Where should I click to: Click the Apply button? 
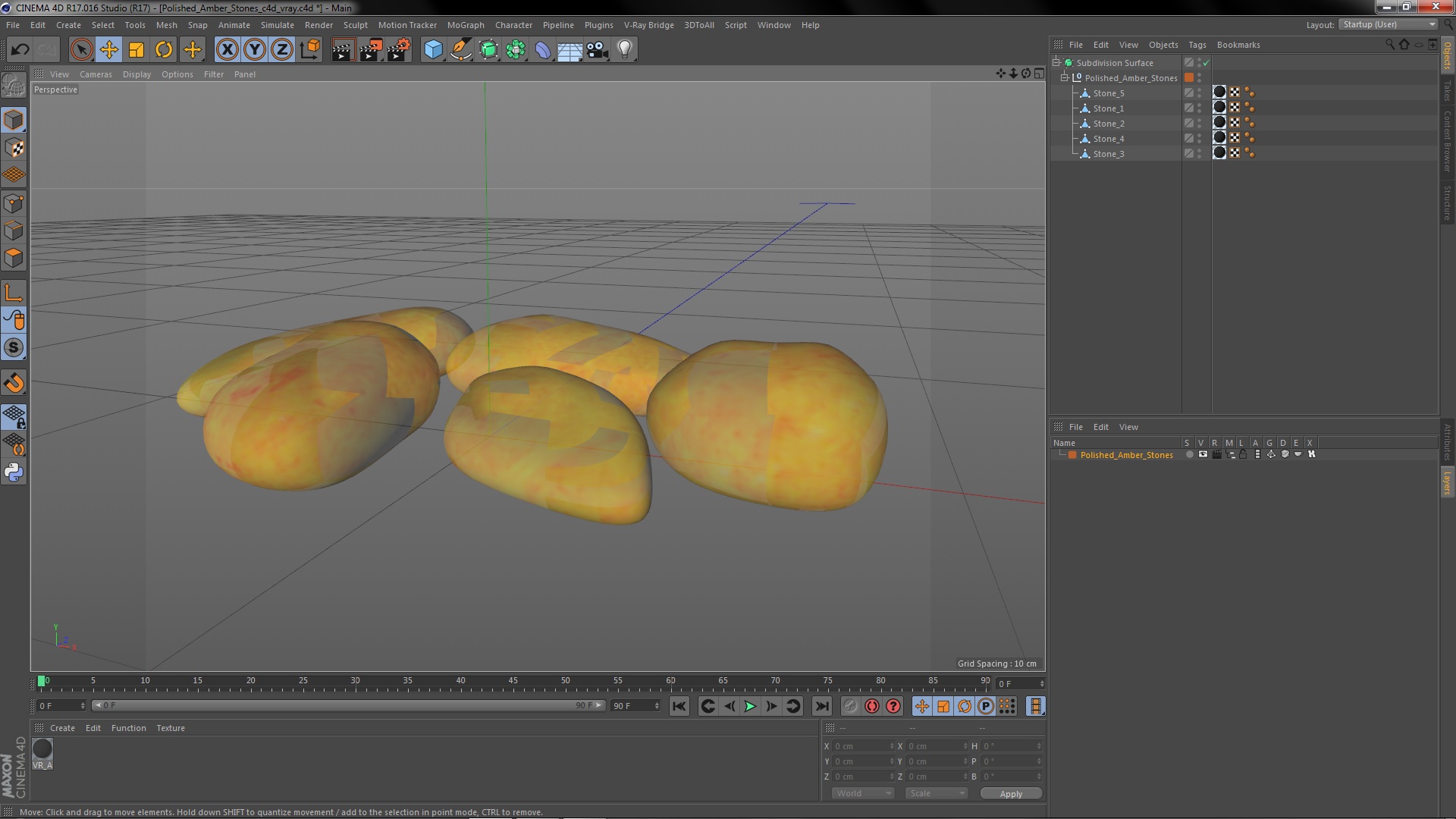pos(1011,794)
